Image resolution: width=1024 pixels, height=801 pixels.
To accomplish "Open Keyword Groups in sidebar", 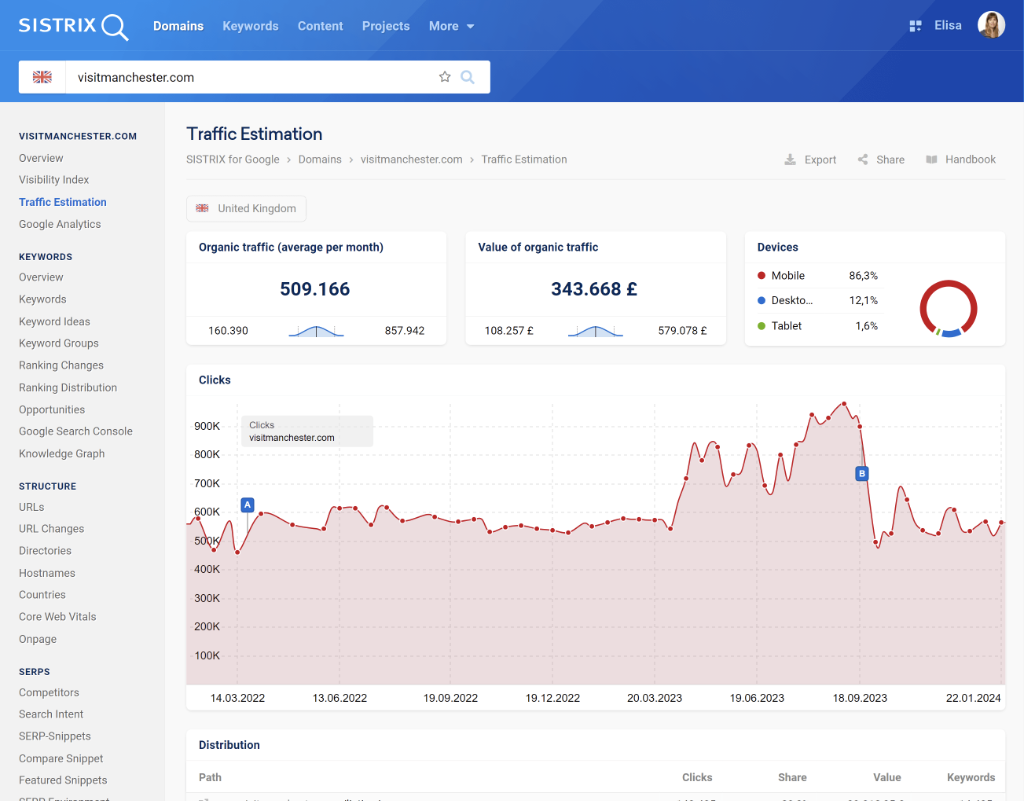I will tap(59, 343).
